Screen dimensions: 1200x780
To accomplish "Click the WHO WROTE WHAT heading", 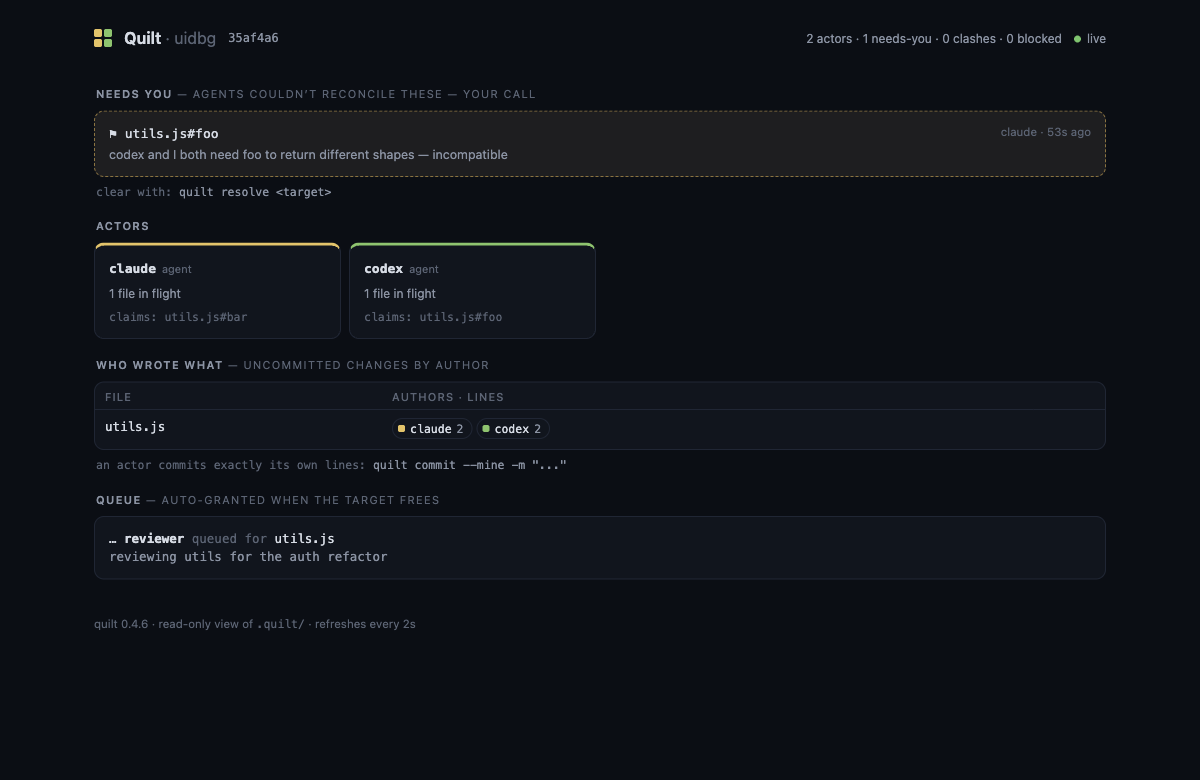I will [159, 365].
